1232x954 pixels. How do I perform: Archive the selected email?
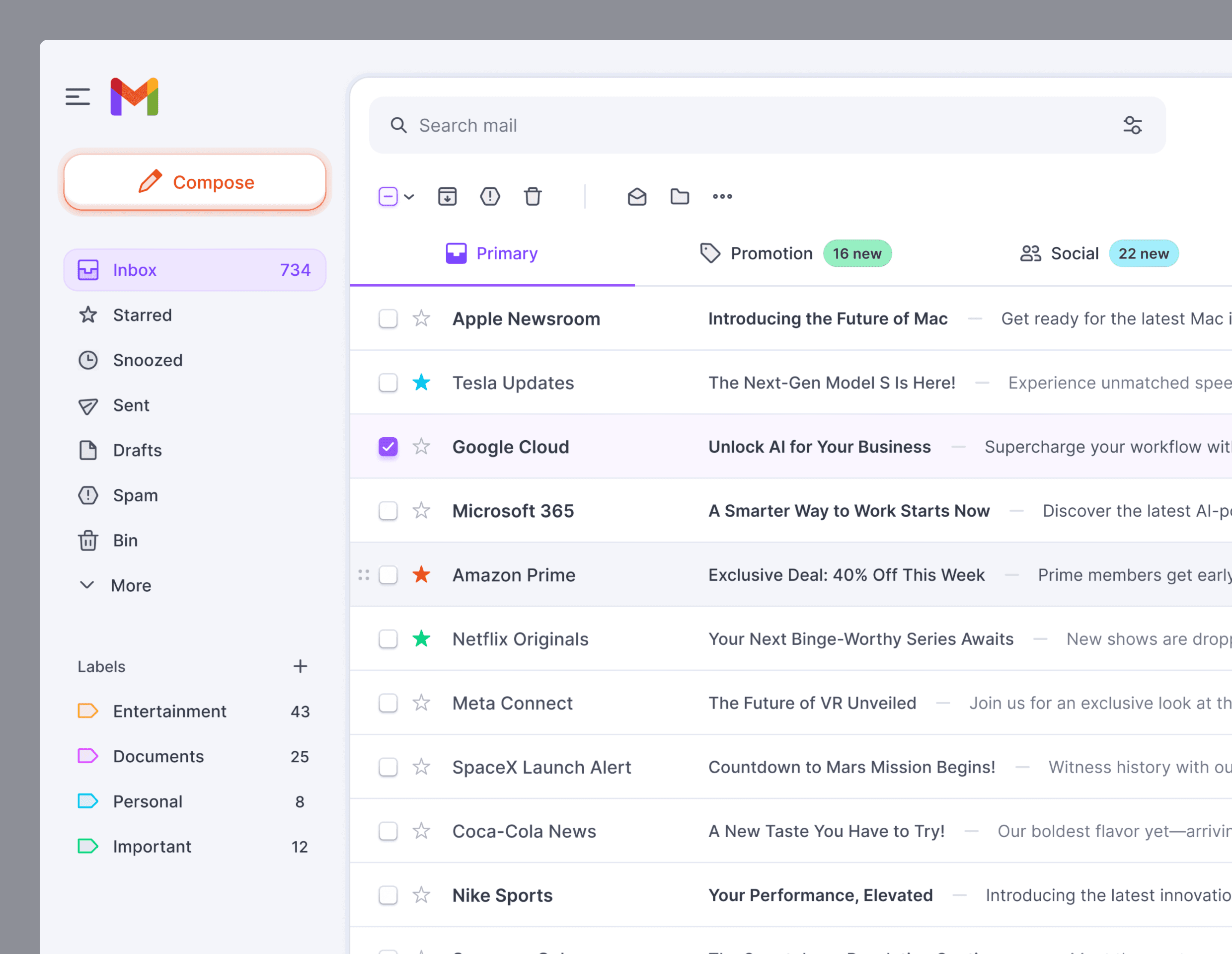point(447,196)
